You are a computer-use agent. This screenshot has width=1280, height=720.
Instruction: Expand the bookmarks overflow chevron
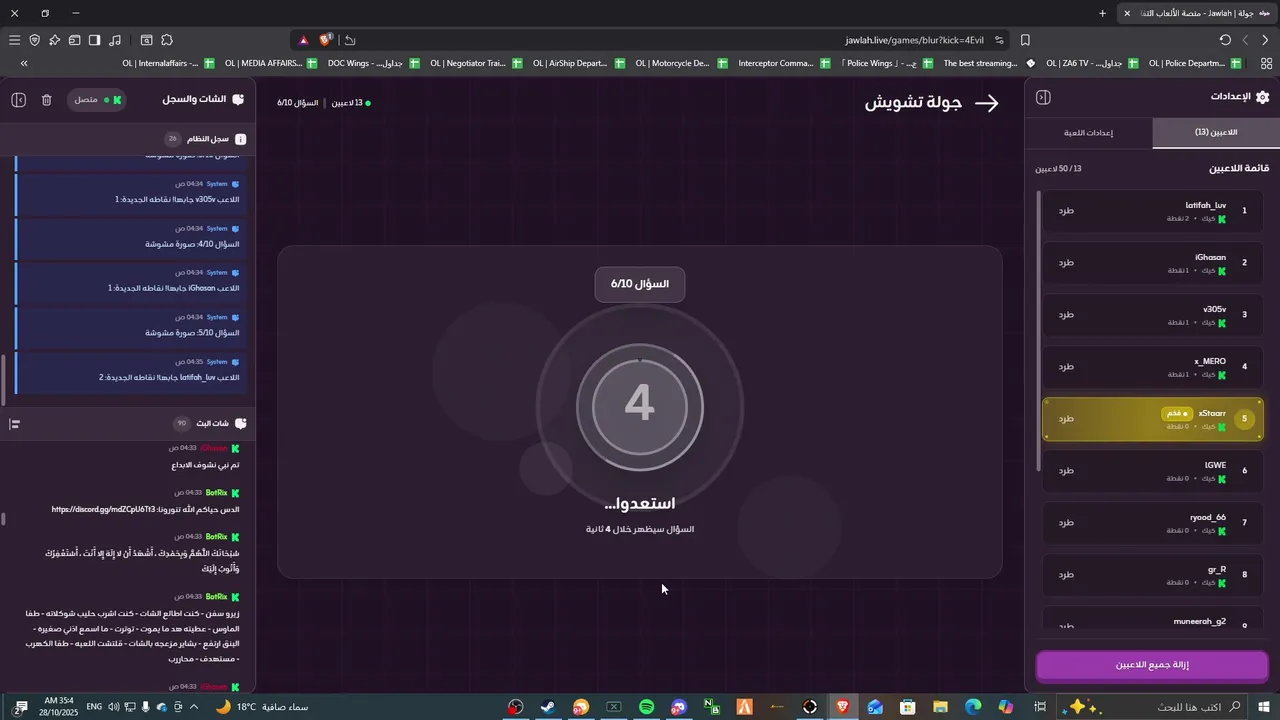click(x=23, y=63)
